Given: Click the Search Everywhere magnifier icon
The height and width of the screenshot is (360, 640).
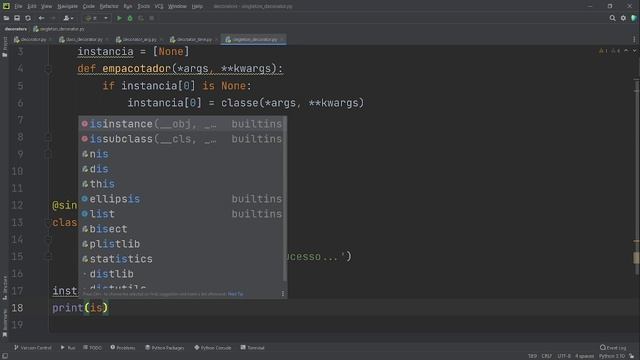Looking at the screenshot, I should click(612, 18).
